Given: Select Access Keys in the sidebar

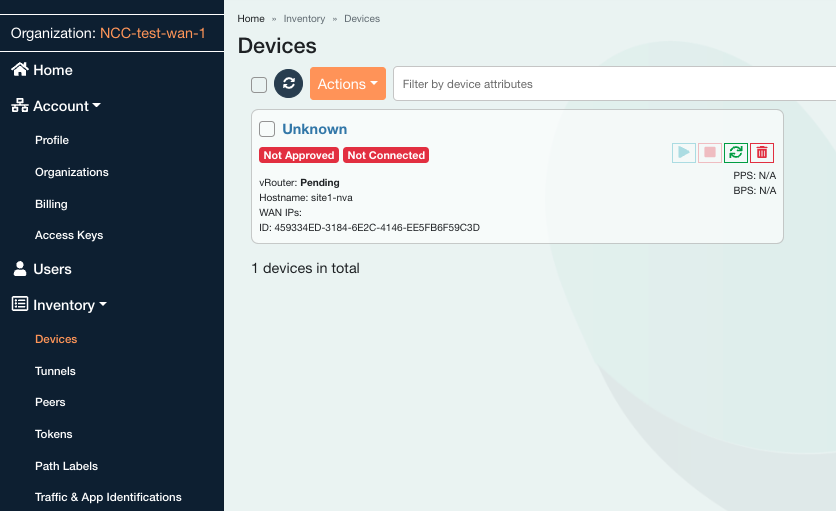Looking at the screenshot, I should pyautogui.click(x=69, y=235).
